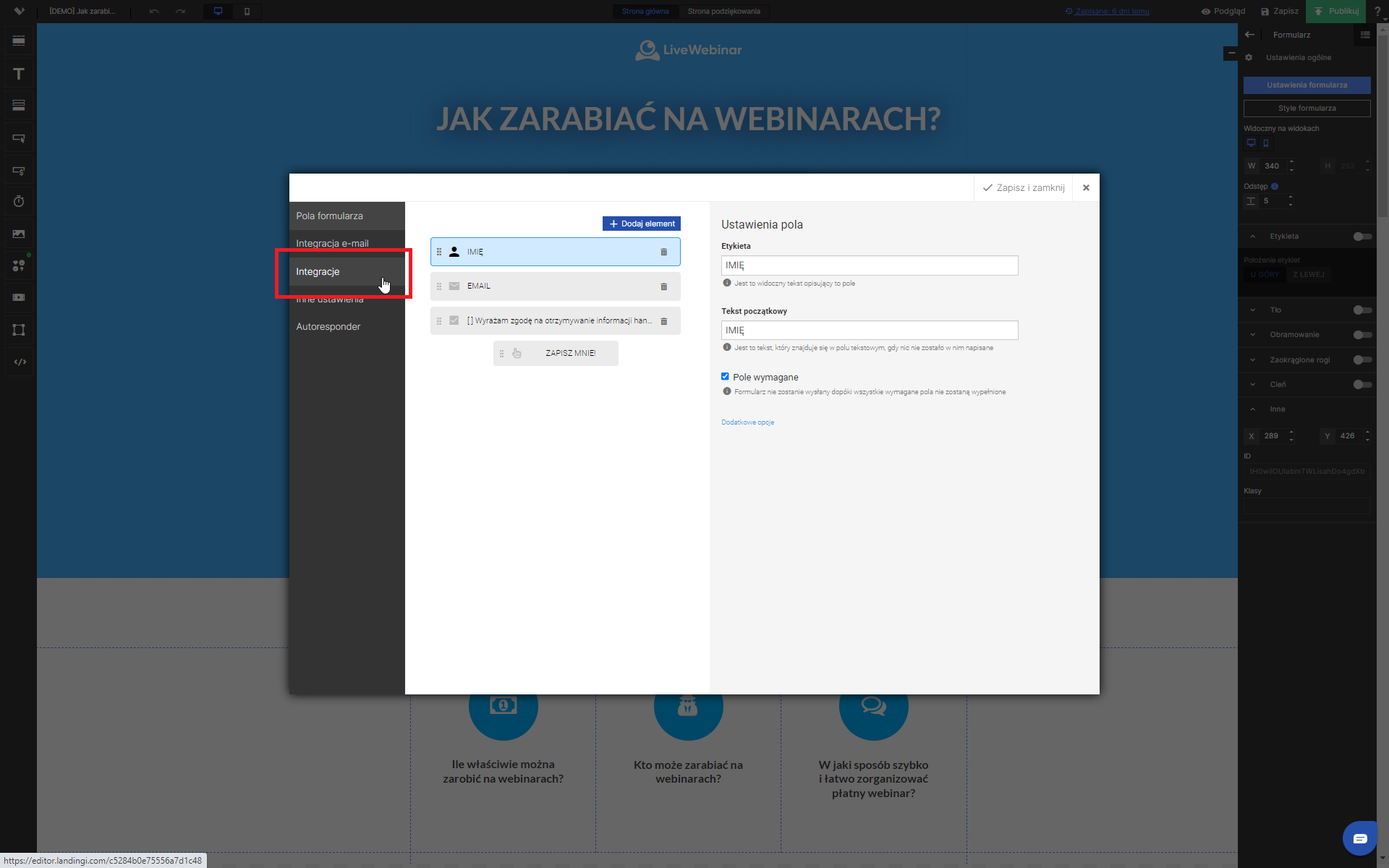Select the image element icon in sidebar
The image size is (1389, 868).
[19, 234]
